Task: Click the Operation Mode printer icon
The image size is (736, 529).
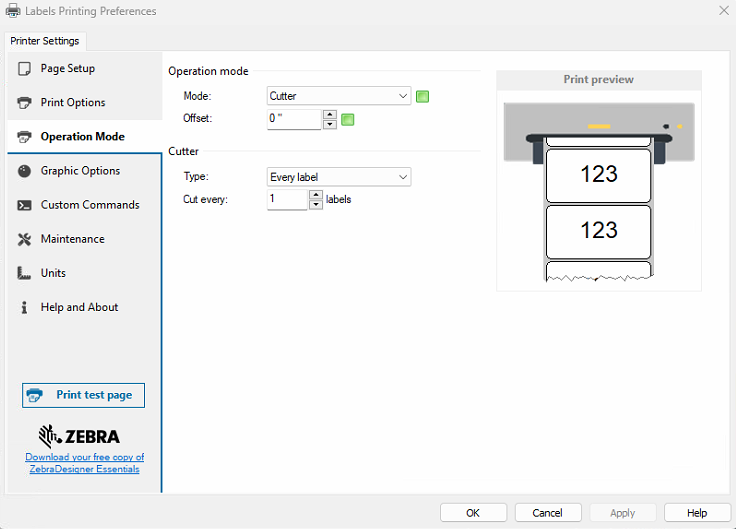Action: click(x=24, y=137)
